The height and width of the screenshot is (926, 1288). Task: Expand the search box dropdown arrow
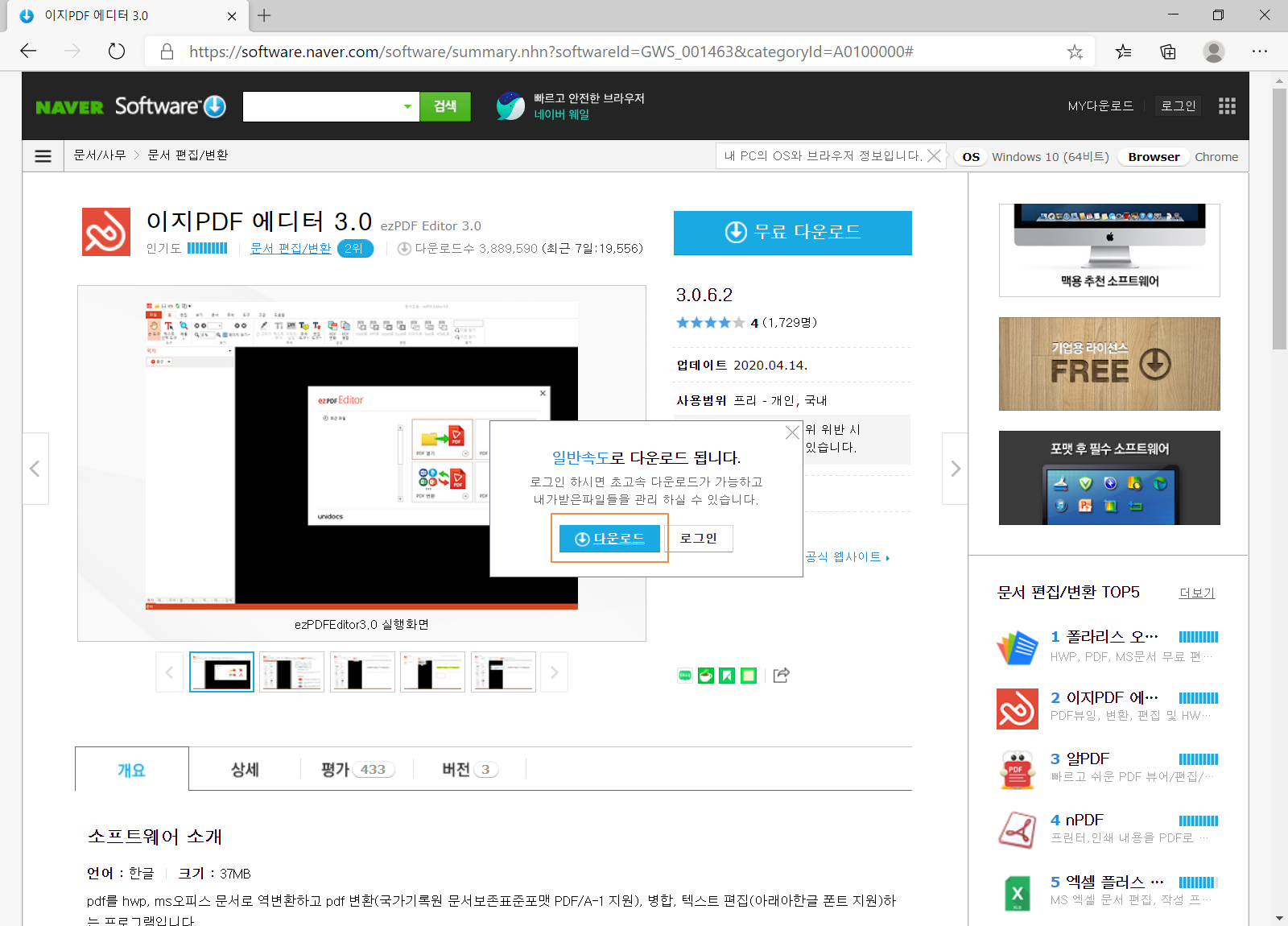click(407, 106)
